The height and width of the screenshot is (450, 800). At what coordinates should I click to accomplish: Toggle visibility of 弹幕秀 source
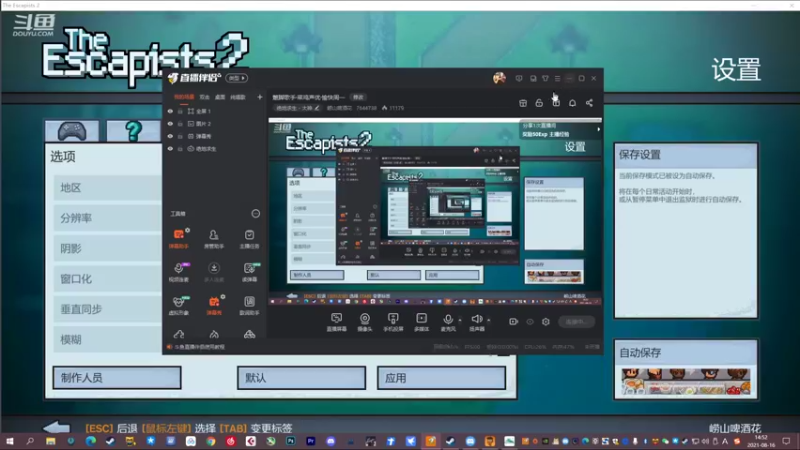170,136
